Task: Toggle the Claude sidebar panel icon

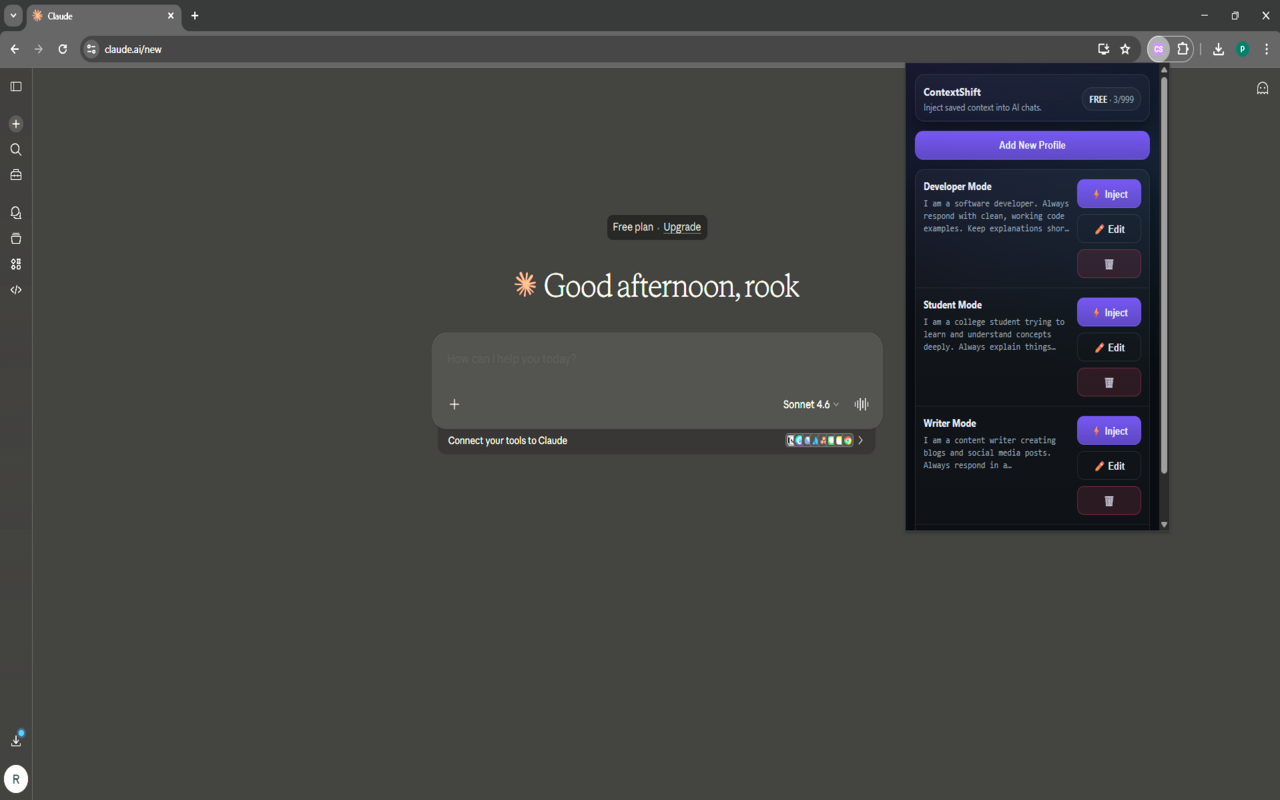Action: pyautogui.click(x=16, y=87)
